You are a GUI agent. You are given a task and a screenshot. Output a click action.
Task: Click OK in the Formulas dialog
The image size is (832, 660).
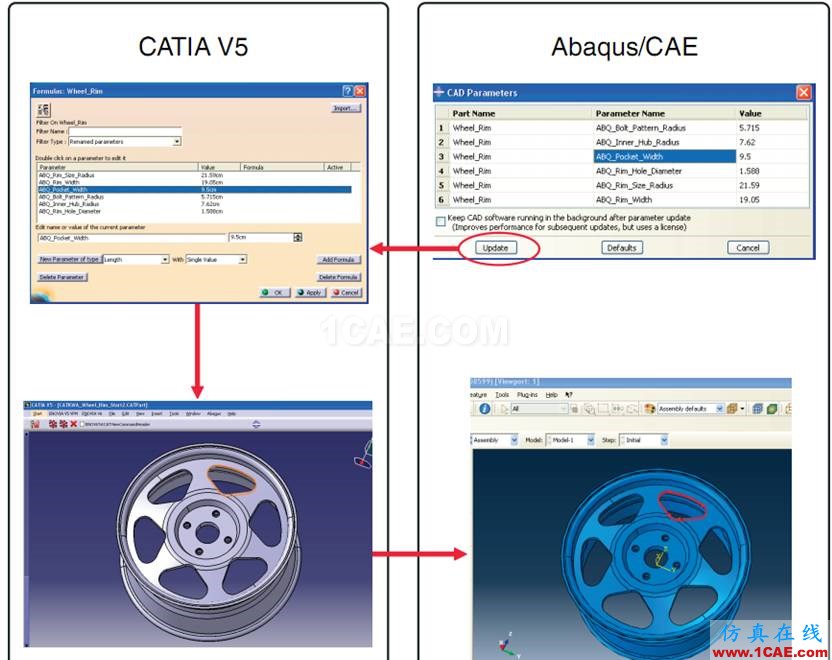click(x=275, y=292)
